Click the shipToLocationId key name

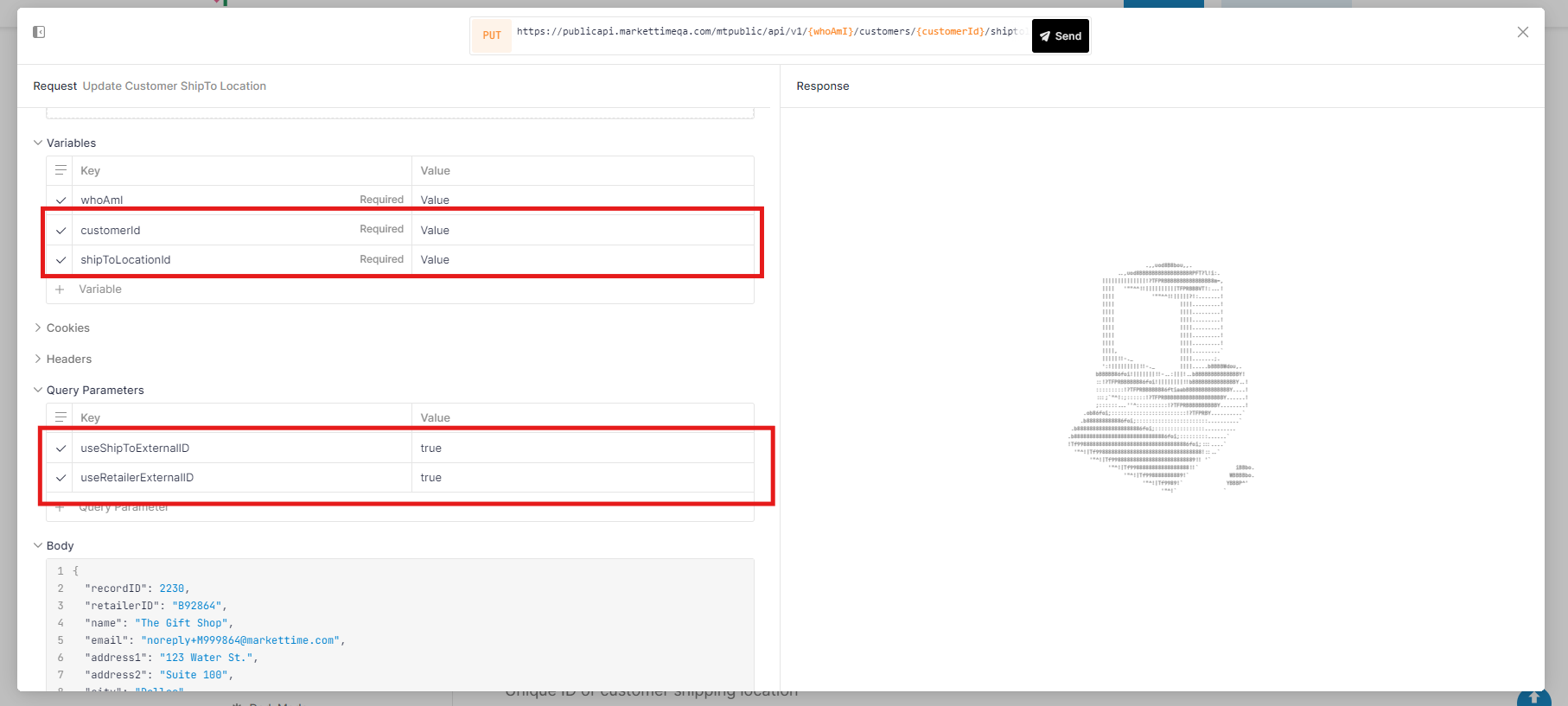click(125, 260)
